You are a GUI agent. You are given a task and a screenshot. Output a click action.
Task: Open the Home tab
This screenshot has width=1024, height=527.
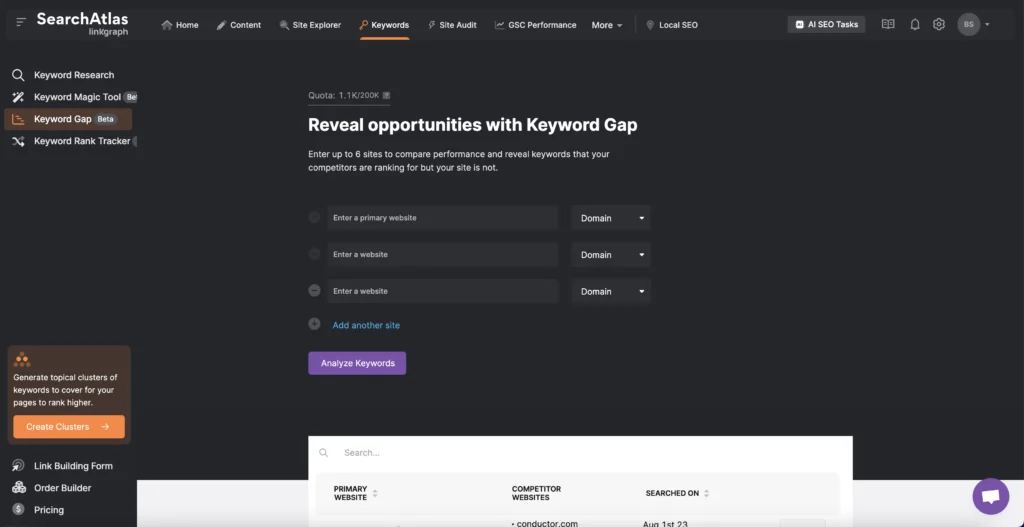pyautogui.click(x=180, y=25)
